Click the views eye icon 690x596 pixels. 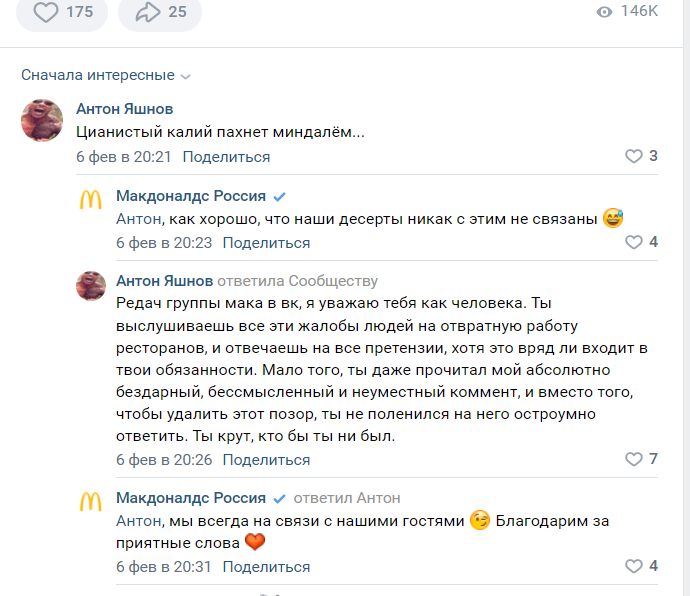603,12
